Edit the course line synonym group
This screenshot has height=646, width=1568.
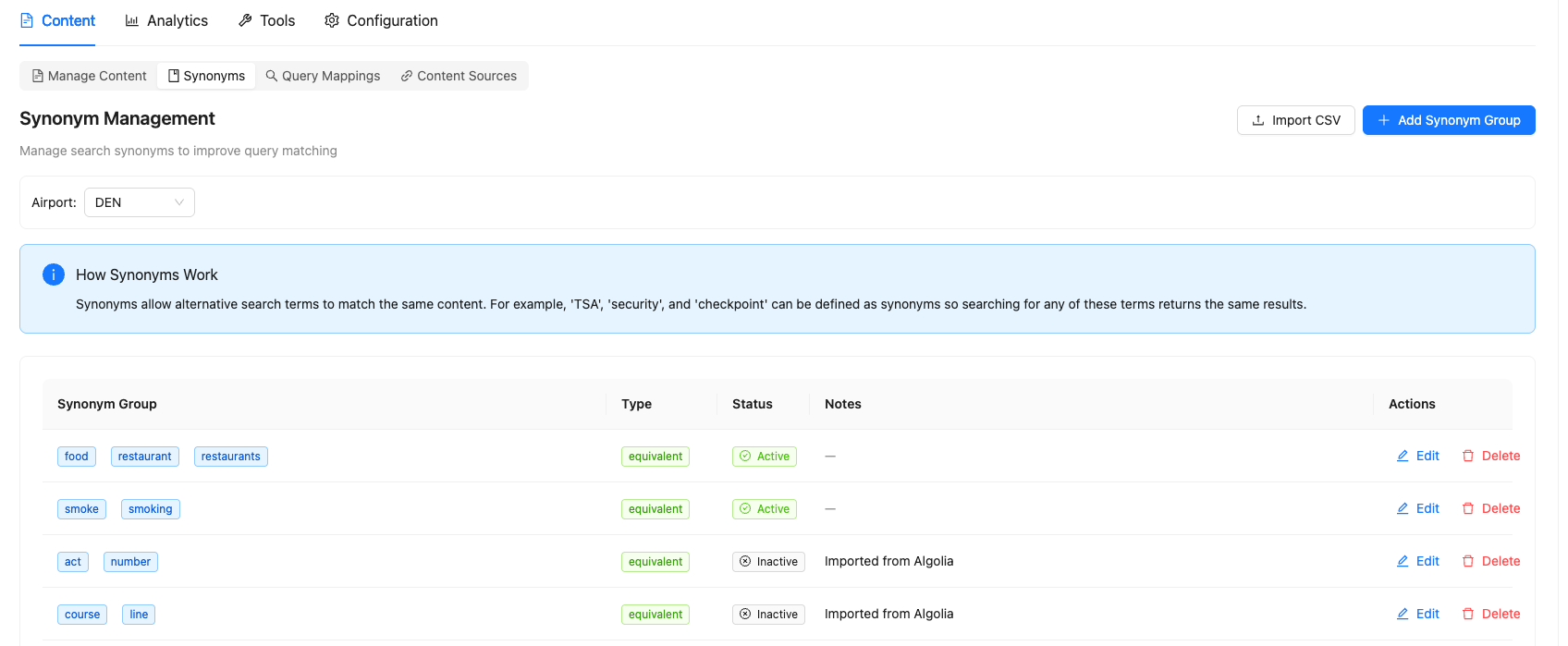click(x=1417, y=614)
